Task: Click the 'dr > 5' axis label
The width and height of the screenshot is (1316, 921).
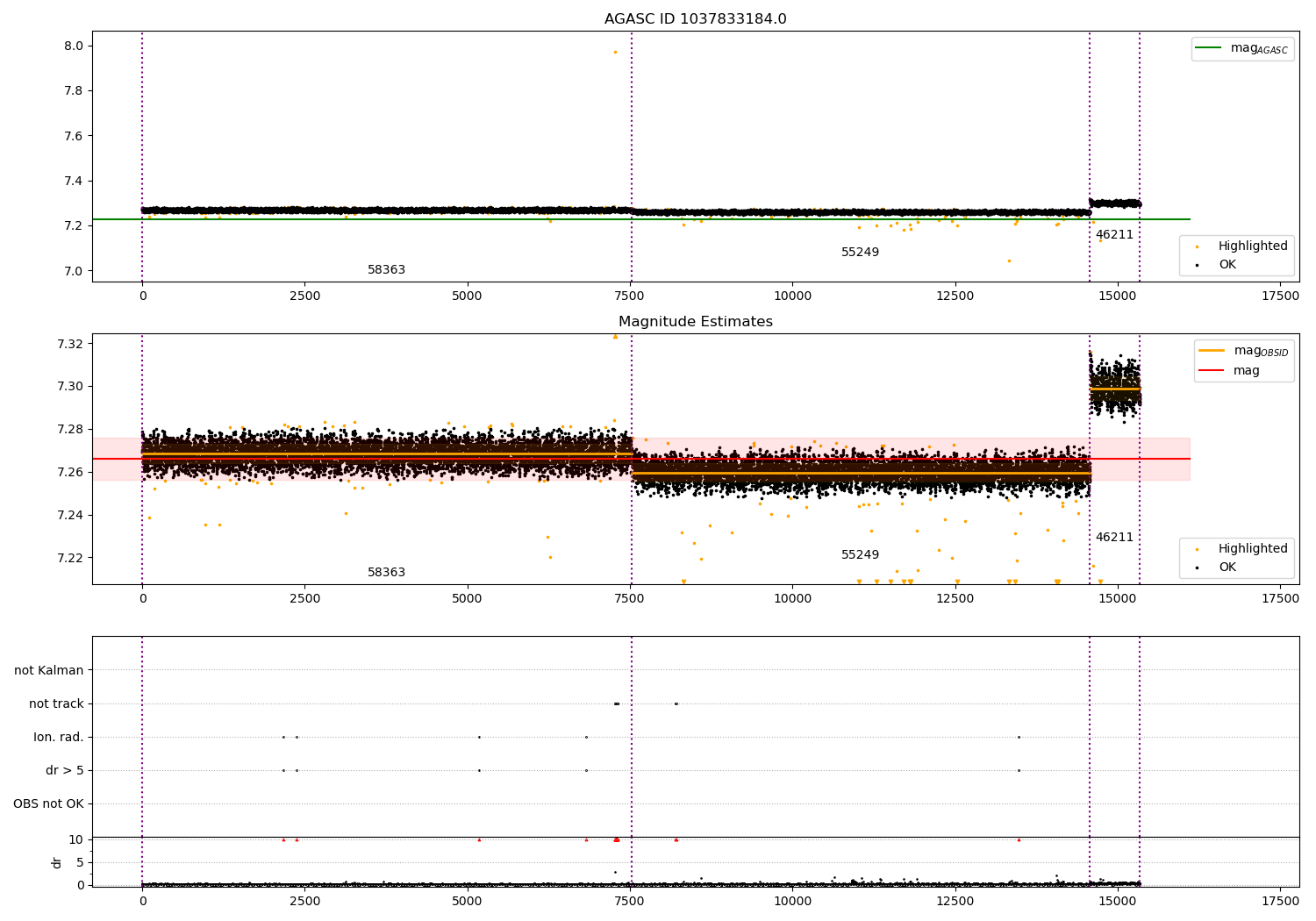Action: [65, 770]
